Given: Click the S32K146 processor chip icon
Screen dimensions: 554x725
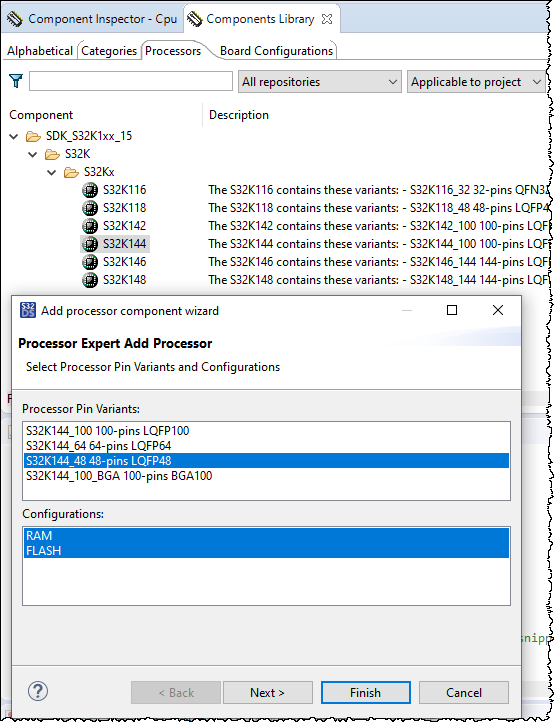Looking at the screenshot, I should [90, 262].
